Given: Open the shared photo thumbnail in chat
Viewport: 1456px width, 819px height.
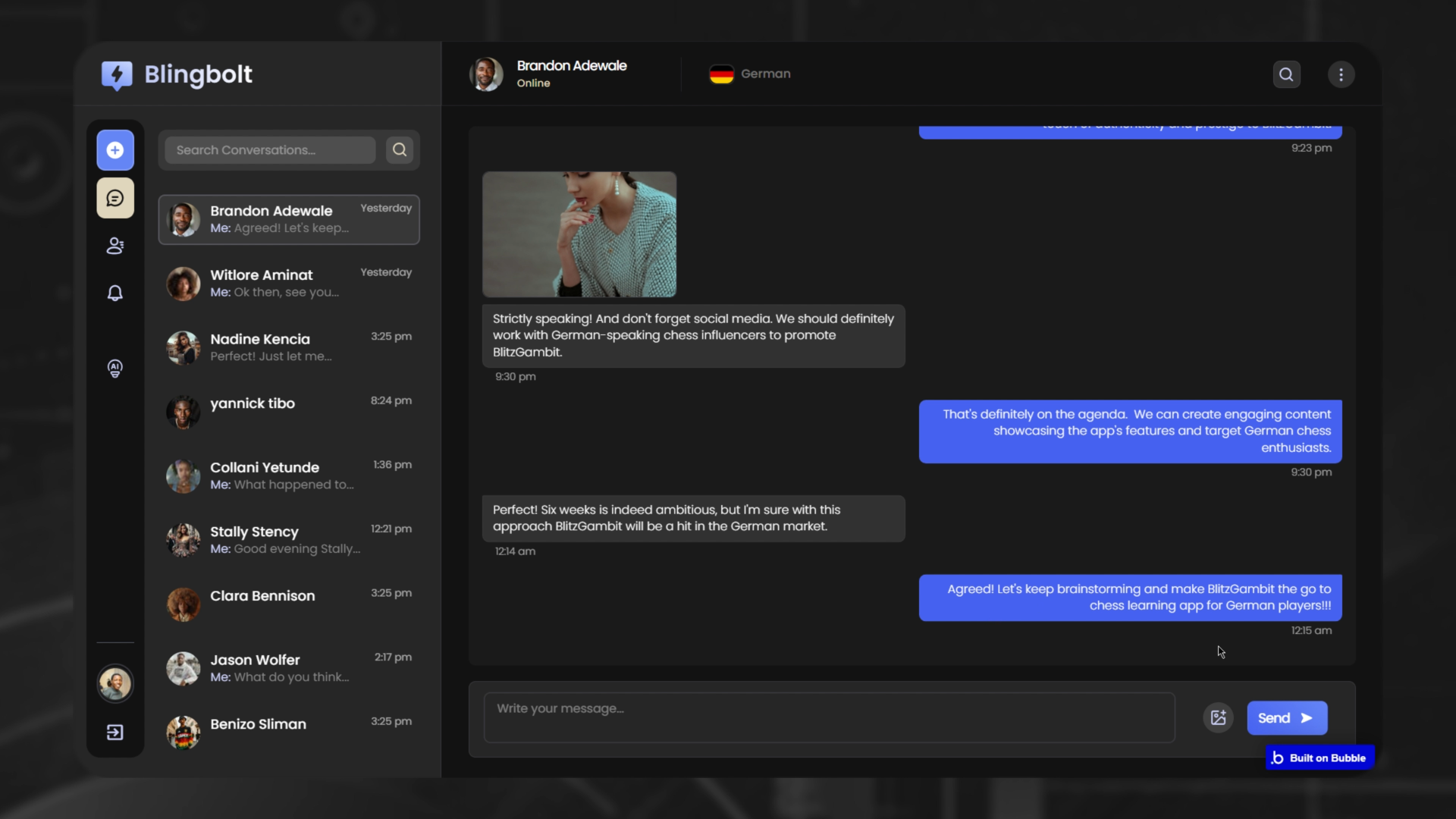Looking at the screenshot, I should (x=579, y=234).
